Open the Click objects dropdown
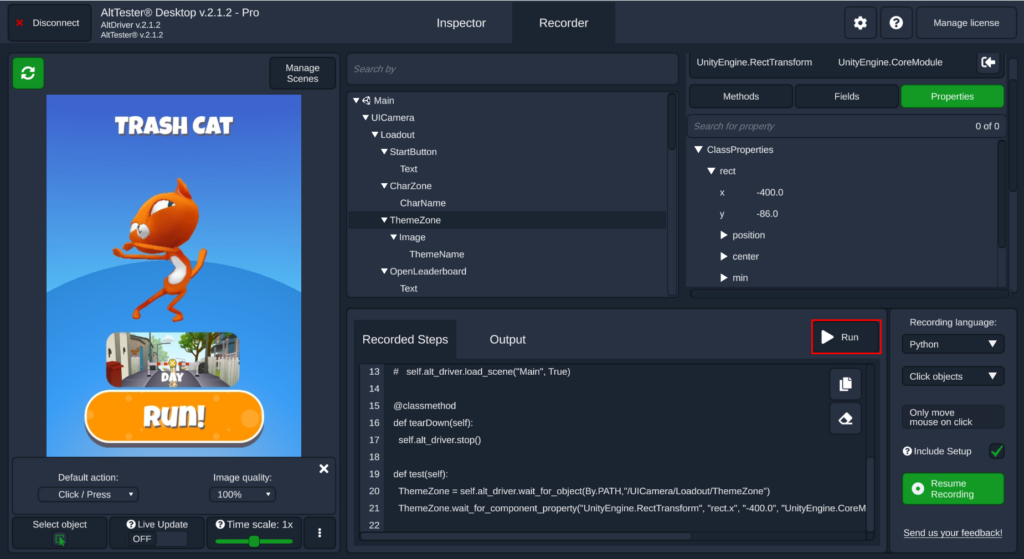 tap(953, 376)
